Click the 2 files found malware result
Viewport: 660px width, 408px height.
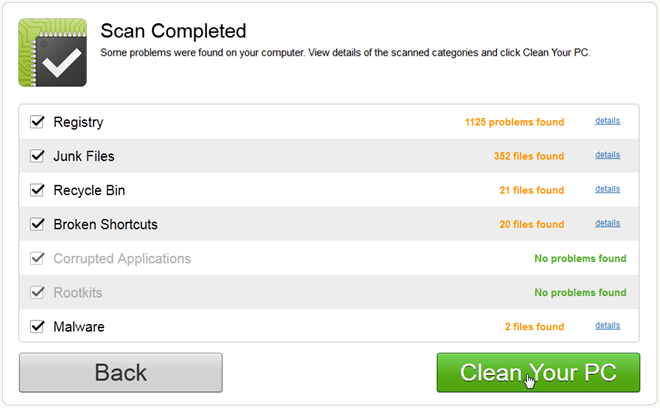[534, 326]
